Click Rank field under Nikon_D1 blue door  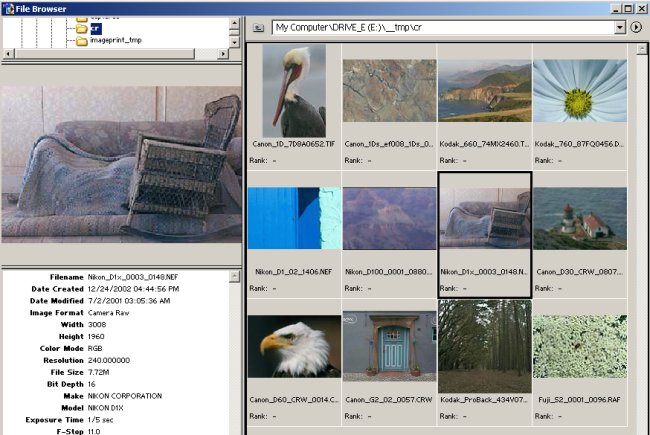(263, 288)
